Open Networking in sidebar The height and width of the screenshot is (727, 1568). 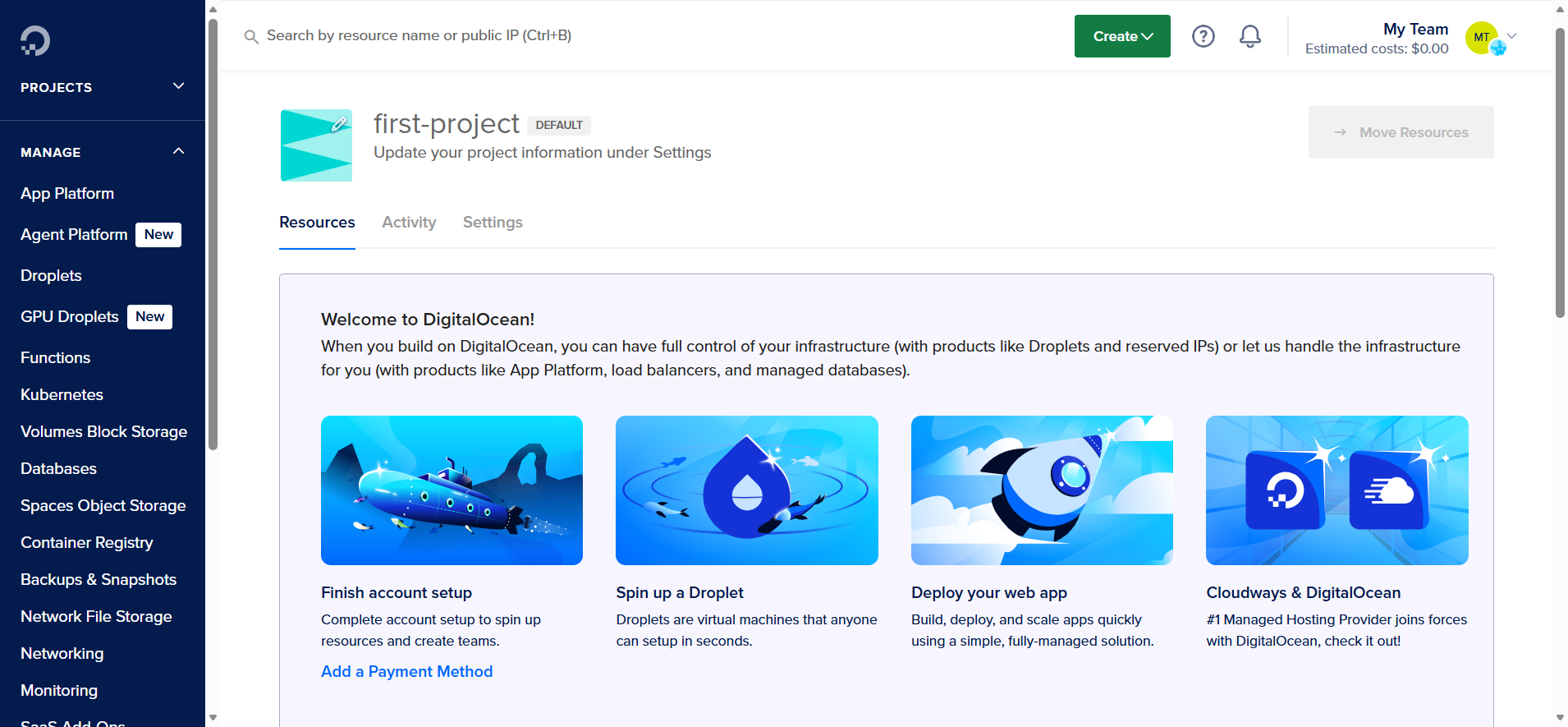point(62,653)
